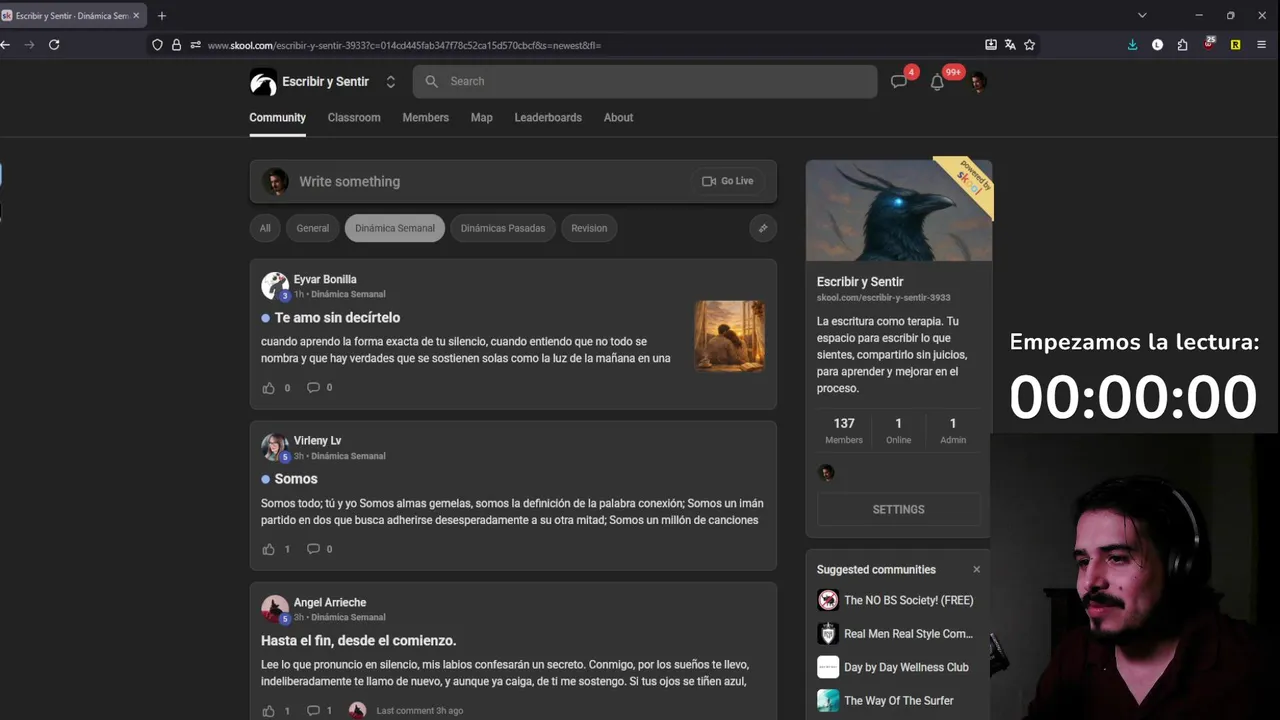This screenshot has height=720, width=1280.
Task: Open the chat messages icon
Action: (899, 82)
